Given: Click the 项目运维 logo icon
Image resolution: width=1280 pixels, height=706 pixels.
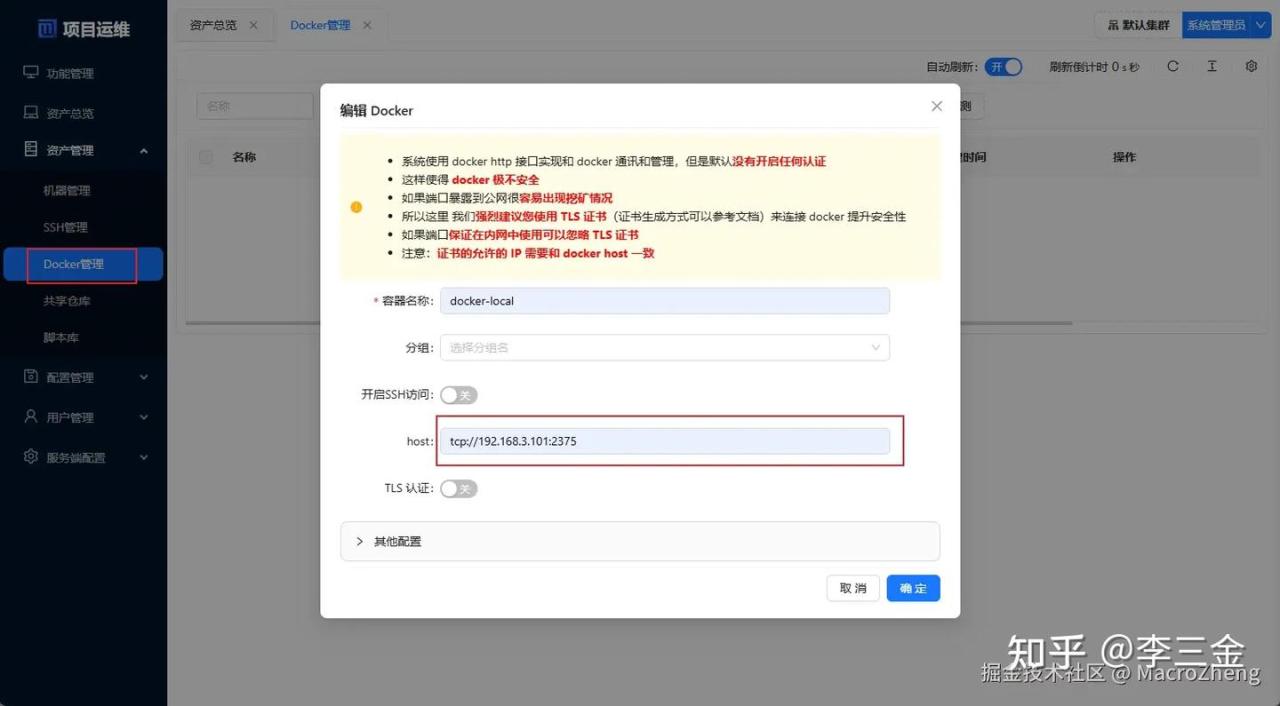Looking at the screenshot, I should pos(47,29).
